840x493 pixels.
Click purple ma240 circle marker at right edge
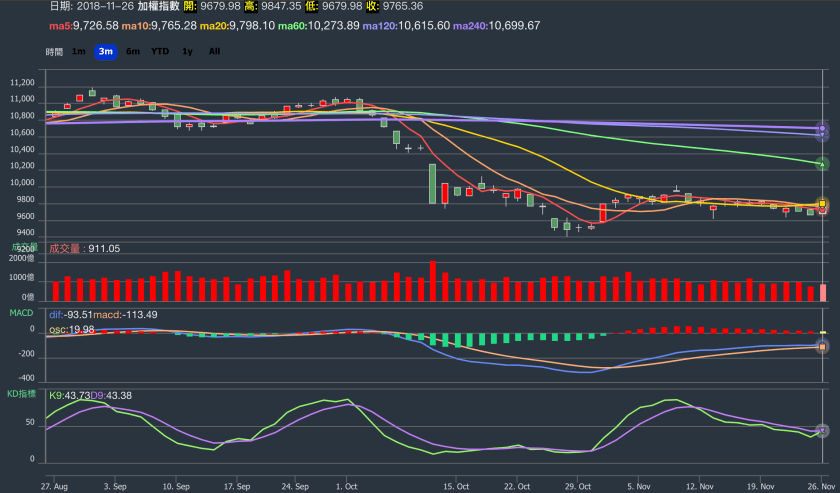click(x=822, y=128)
